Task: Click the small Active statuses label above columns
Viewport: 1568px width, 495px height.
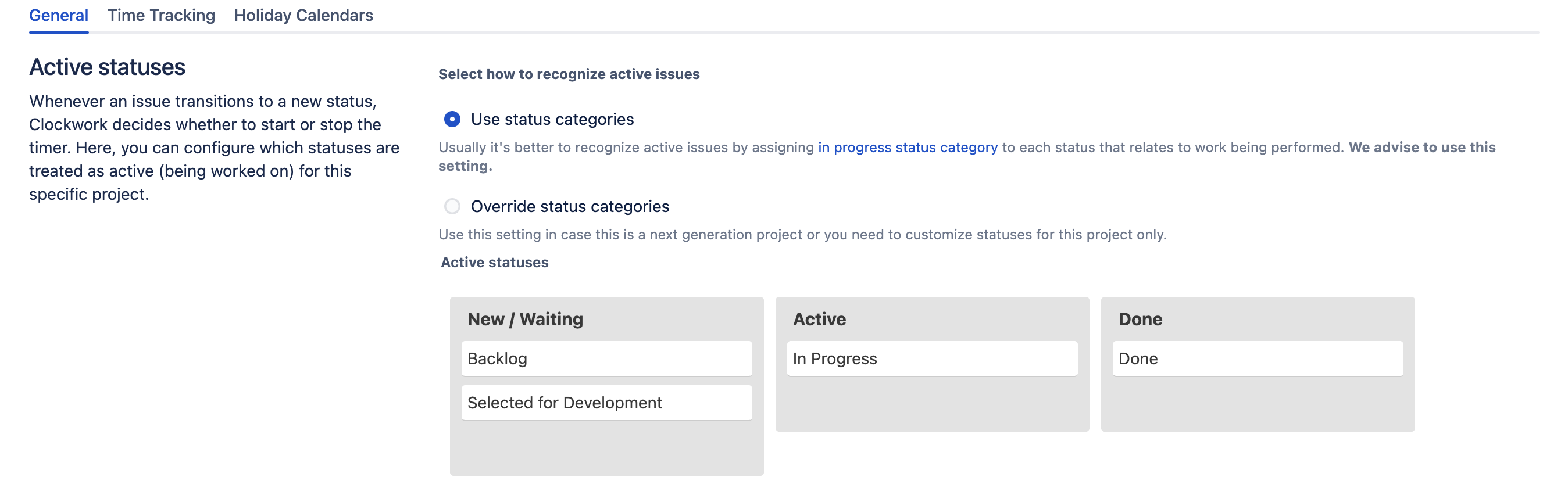Action: (x=494, y=262)
